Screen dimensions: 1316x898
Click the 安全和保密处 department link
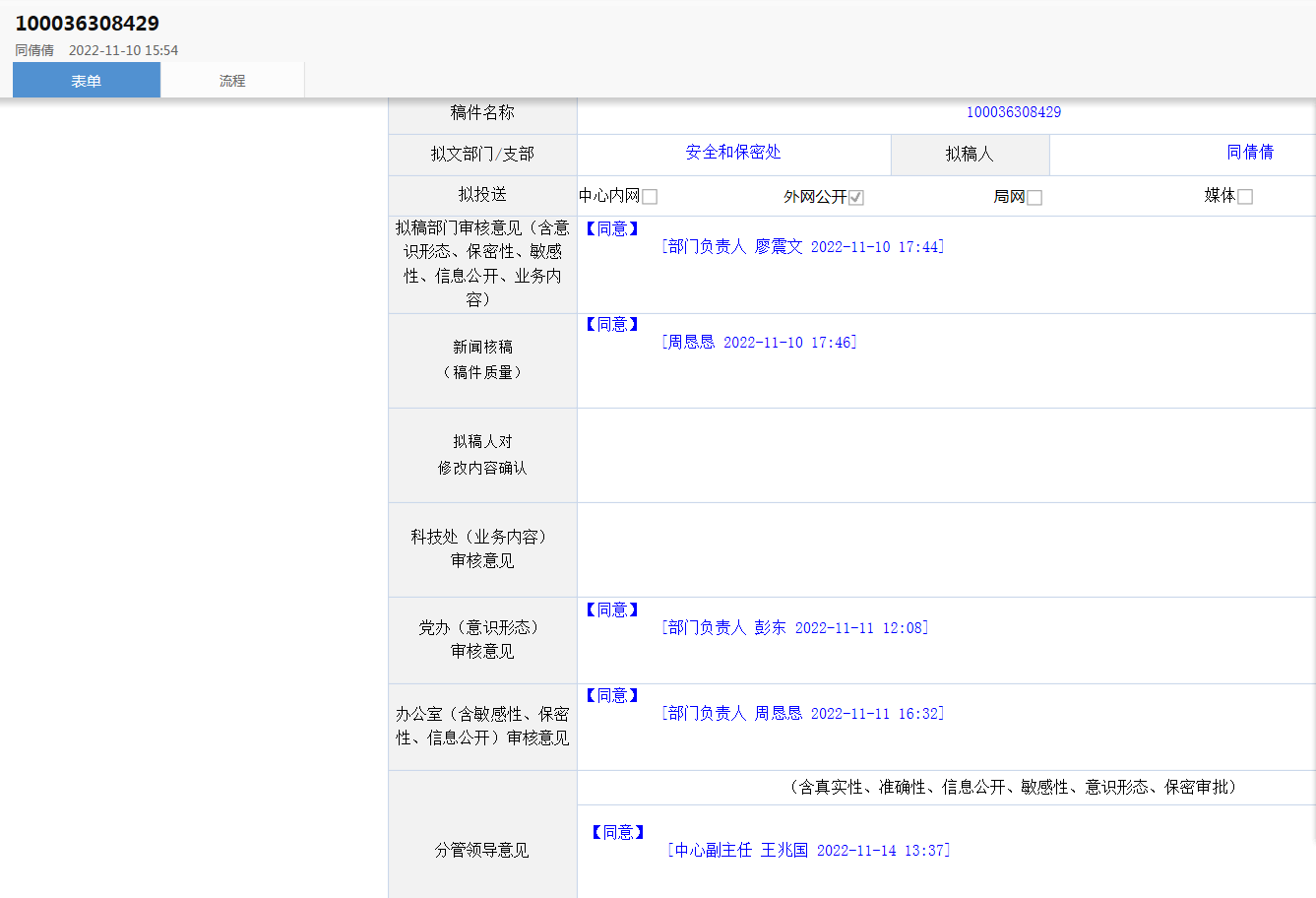click(733, 153)
